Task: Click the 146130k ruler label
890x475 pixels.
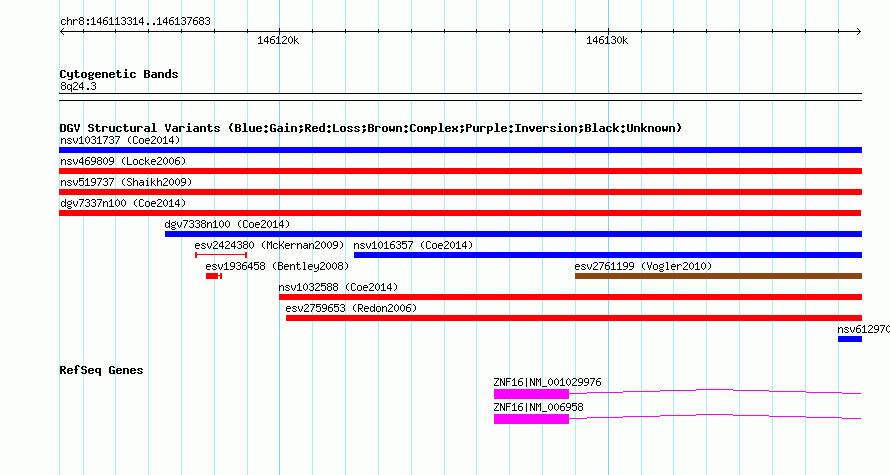Action: 607,40
